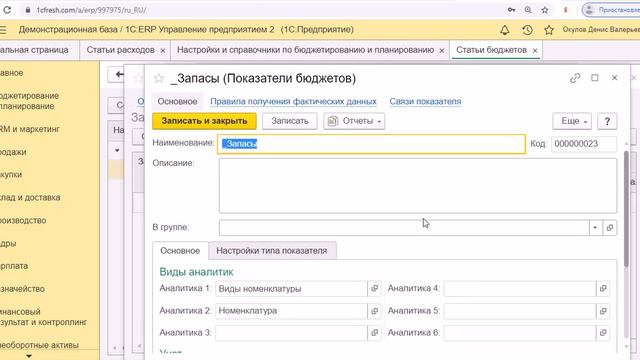Viewport: 640px width, 360px height.
Task: Open the notifications bell
Action: coord(505,30)
